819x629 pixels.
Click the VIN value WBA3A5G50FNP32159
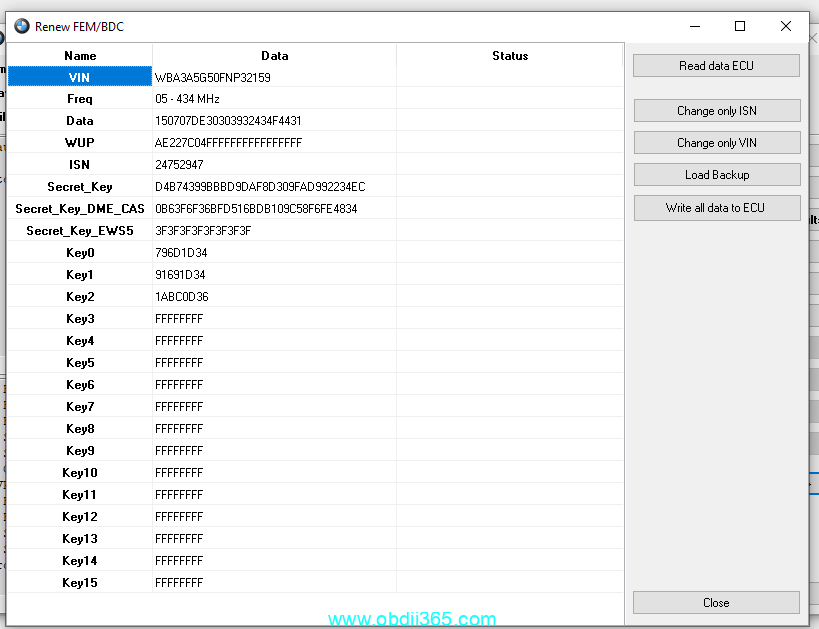coord(212,77)
